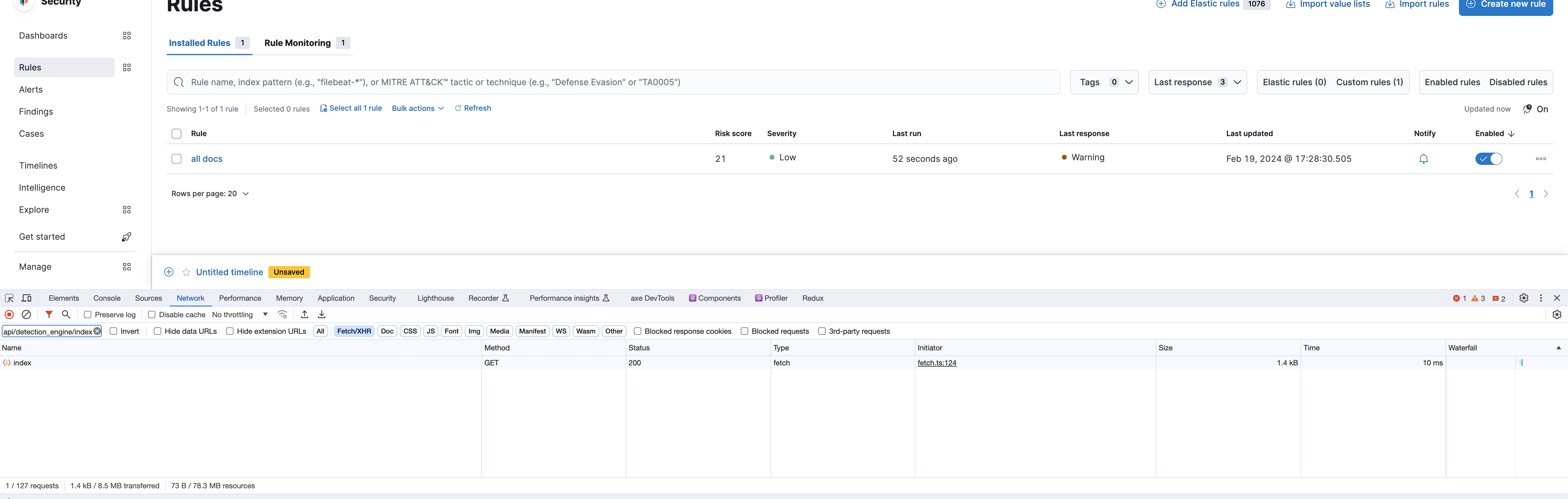Sort by Enabled column header
Screen dimensions: 1568x499
click(x=1494, y=134)
